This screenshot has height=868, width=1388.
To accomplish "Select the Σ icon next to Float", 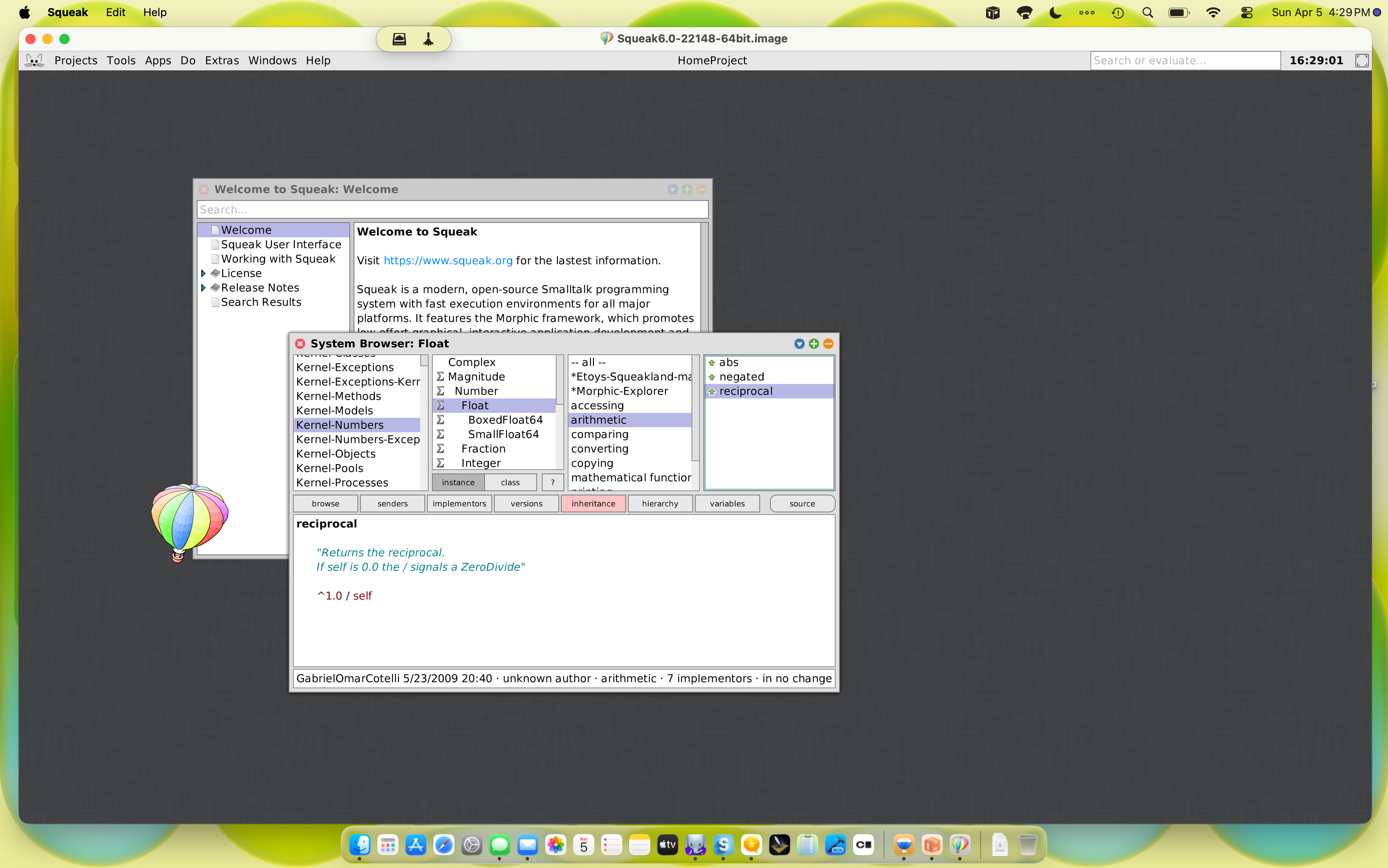I will click(x=440, y=405).
